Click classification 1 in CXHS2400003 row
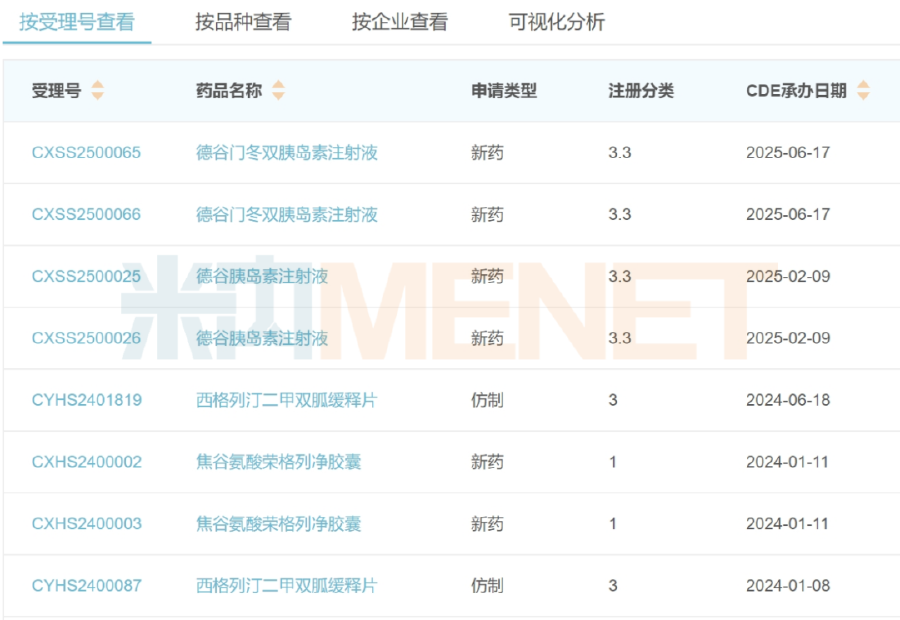Viewport: 900px width, 620px height. point(613,524)
